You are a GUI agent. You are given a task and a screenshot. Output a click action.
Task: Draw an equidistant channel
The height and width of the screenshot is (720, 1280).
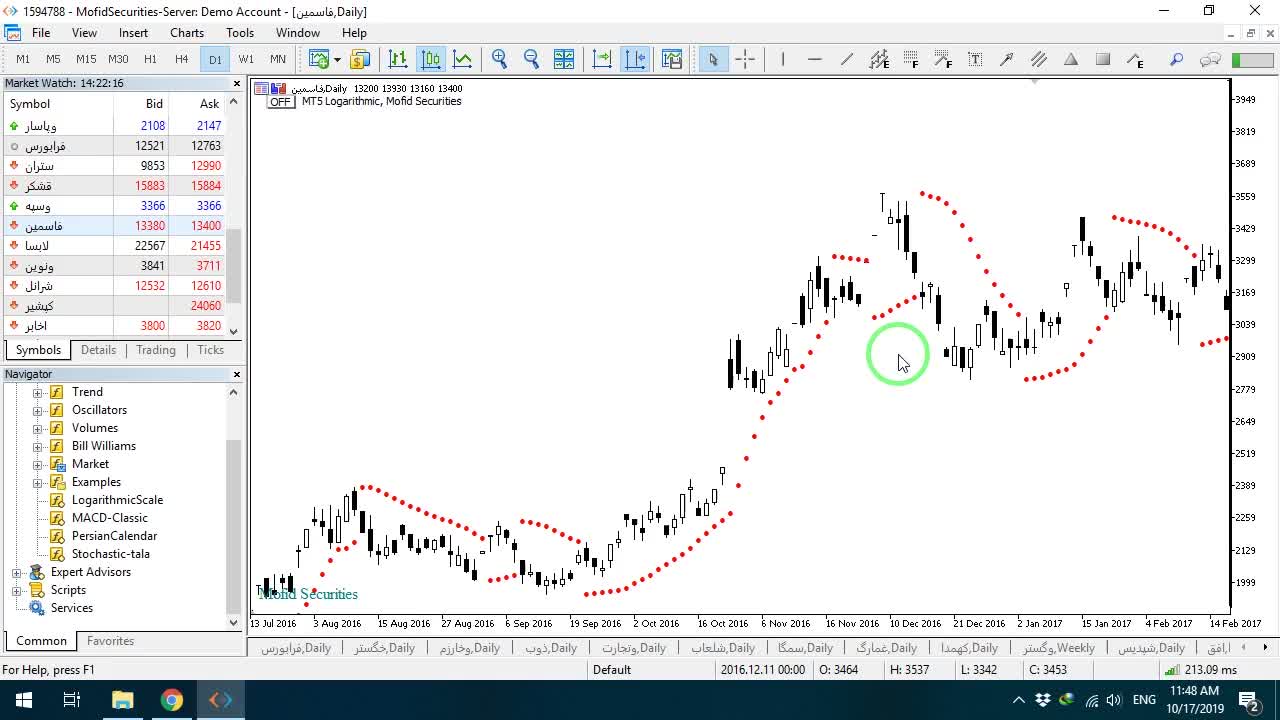(x=879, y=59)
